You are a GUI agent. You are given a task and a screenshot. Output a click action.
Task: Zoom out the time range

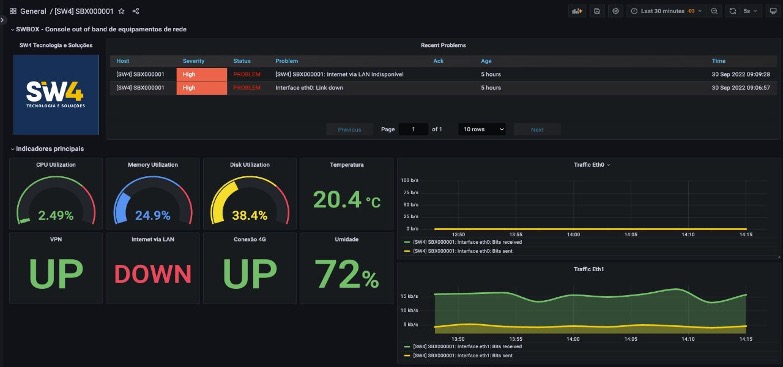click(715, 11)
